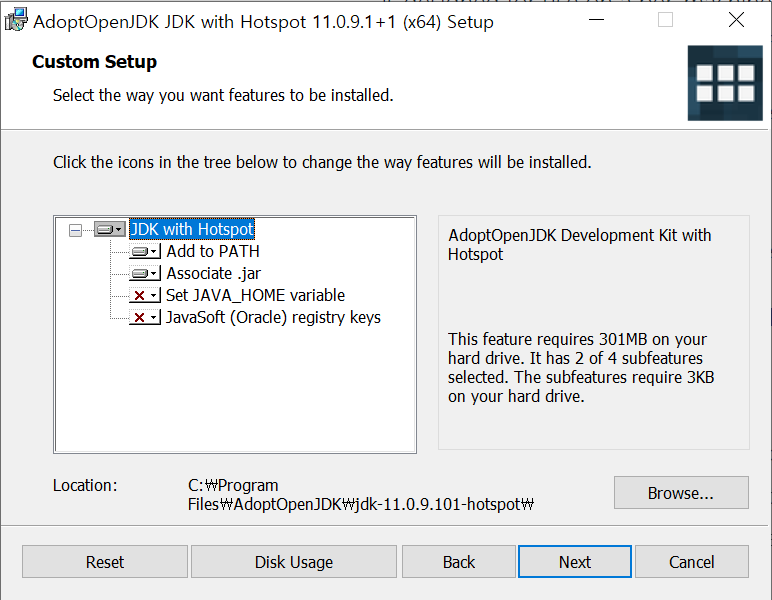Open Add to PATH feature install dropdown
The height and width of the screenshot is (600, 772).
pyautogui.click(x=145, y=252)
